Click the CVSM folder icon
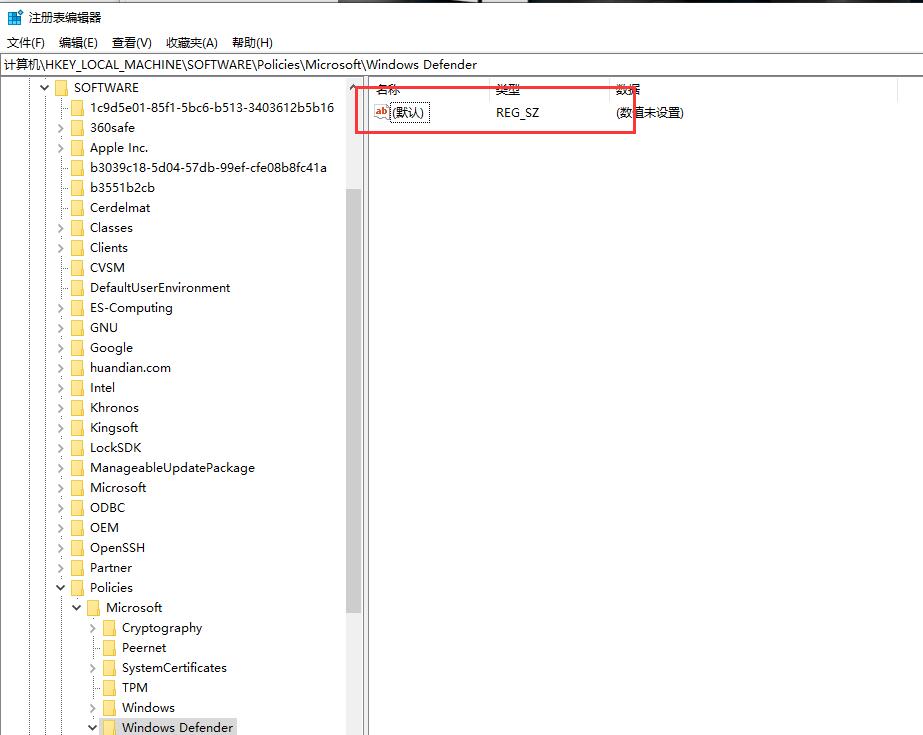The width and height of the screenshot is (923, 735). (x=78, y=268)
